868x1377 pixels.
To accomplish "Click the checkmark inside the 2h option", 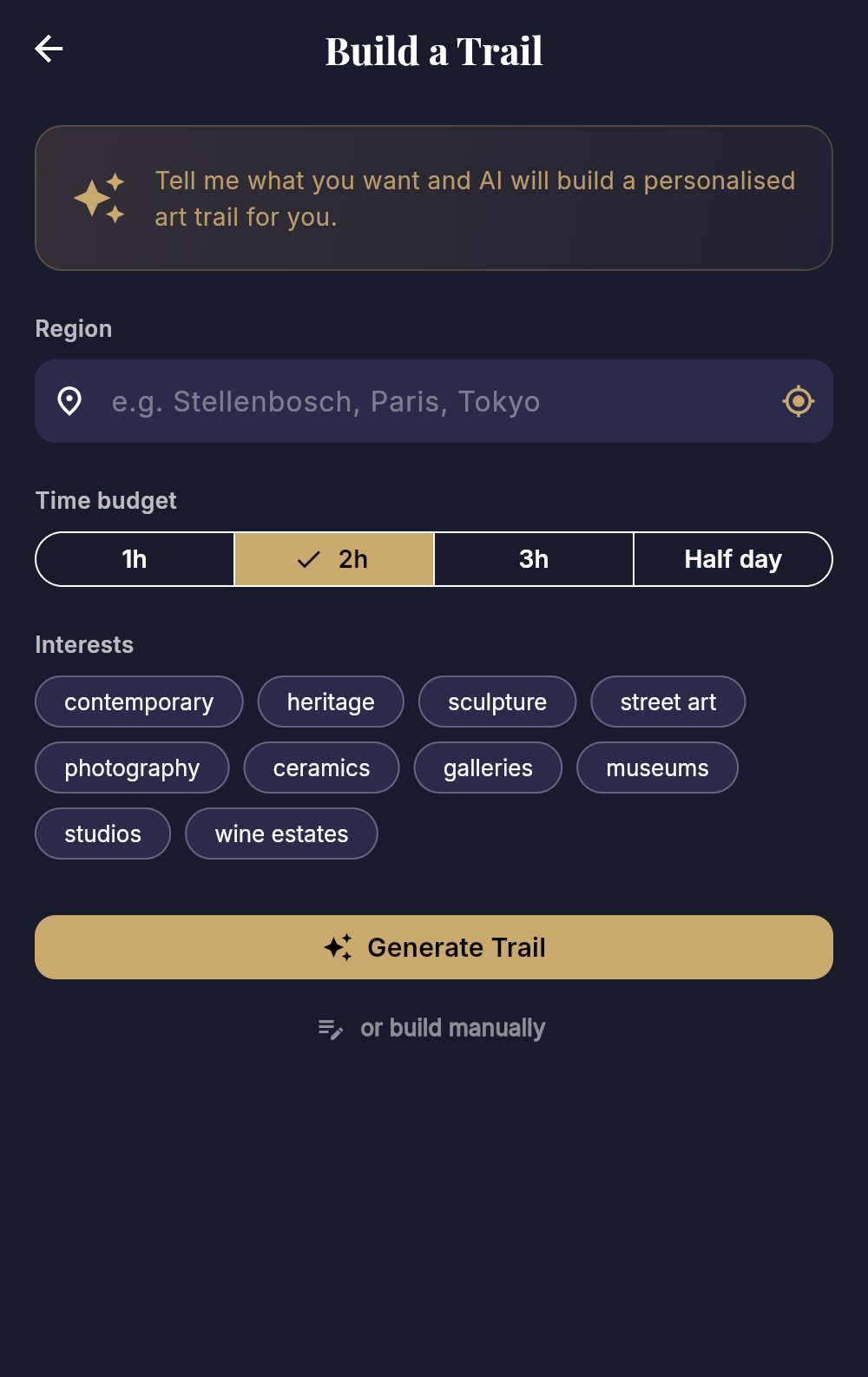I will click(307, 559).
